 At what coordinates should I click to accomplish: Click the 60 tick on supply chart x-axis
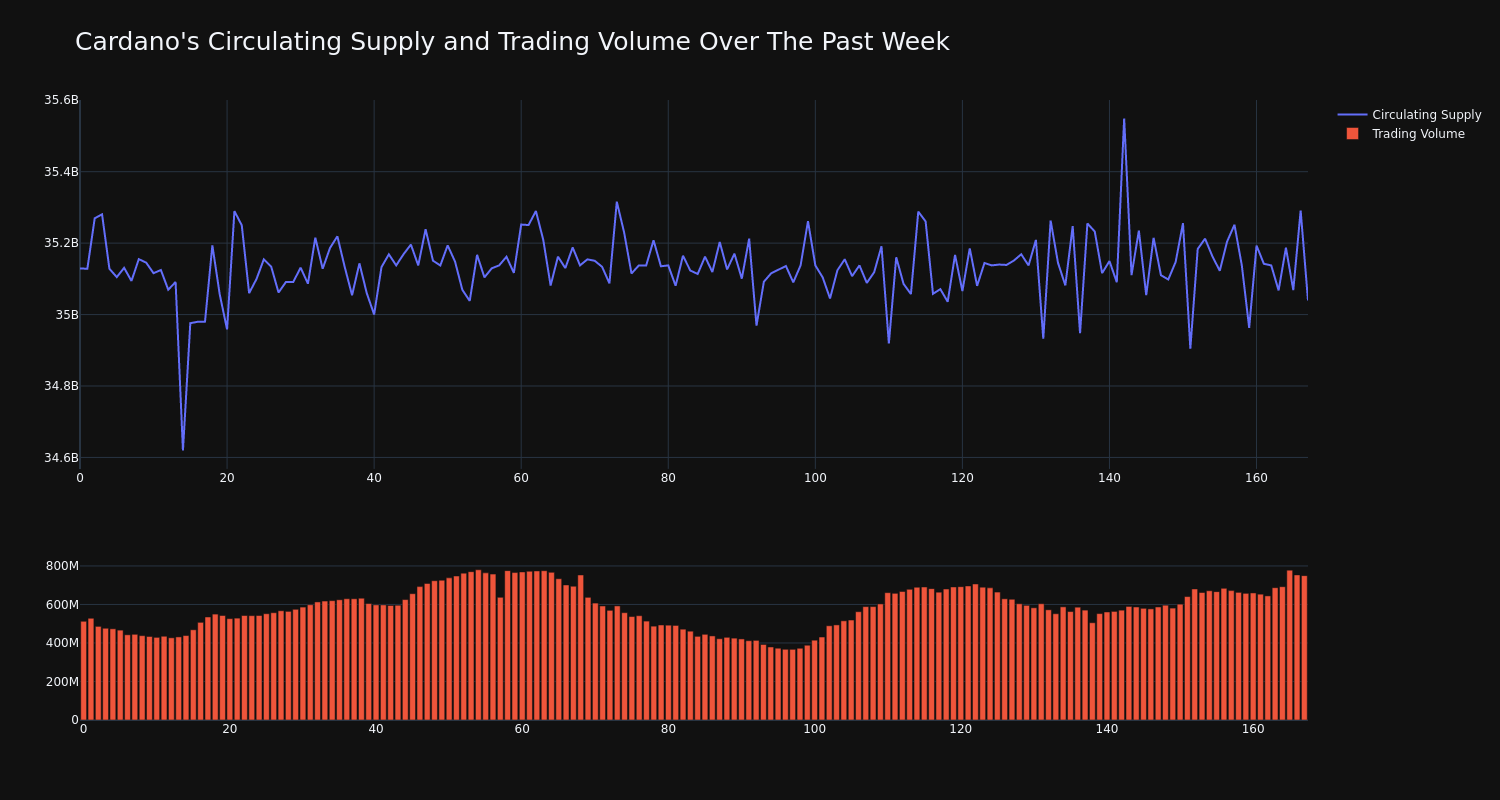click(521, 478)
